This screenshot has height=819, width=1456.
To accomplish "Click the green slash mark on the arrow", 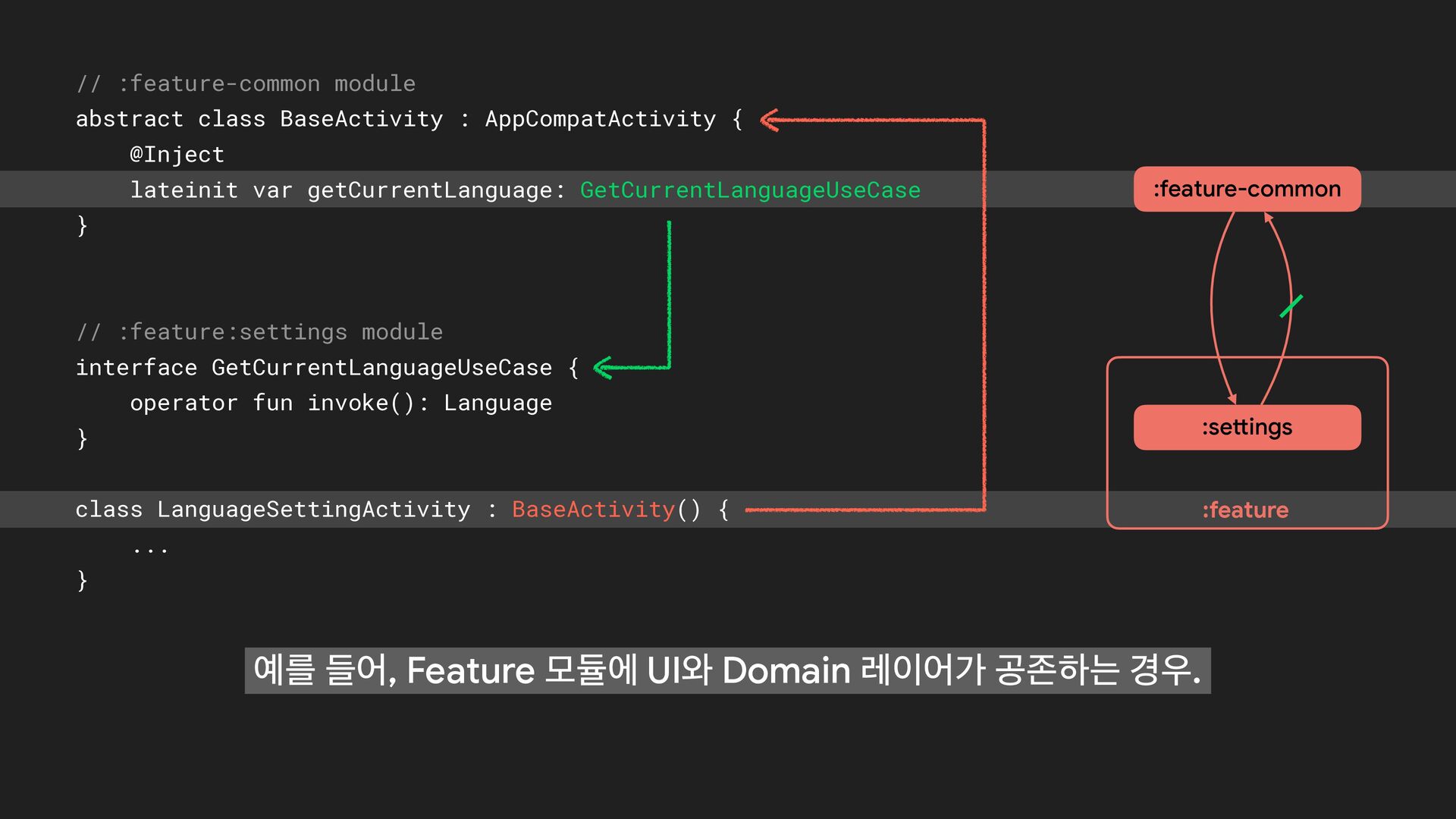I will click(1291, 306).
